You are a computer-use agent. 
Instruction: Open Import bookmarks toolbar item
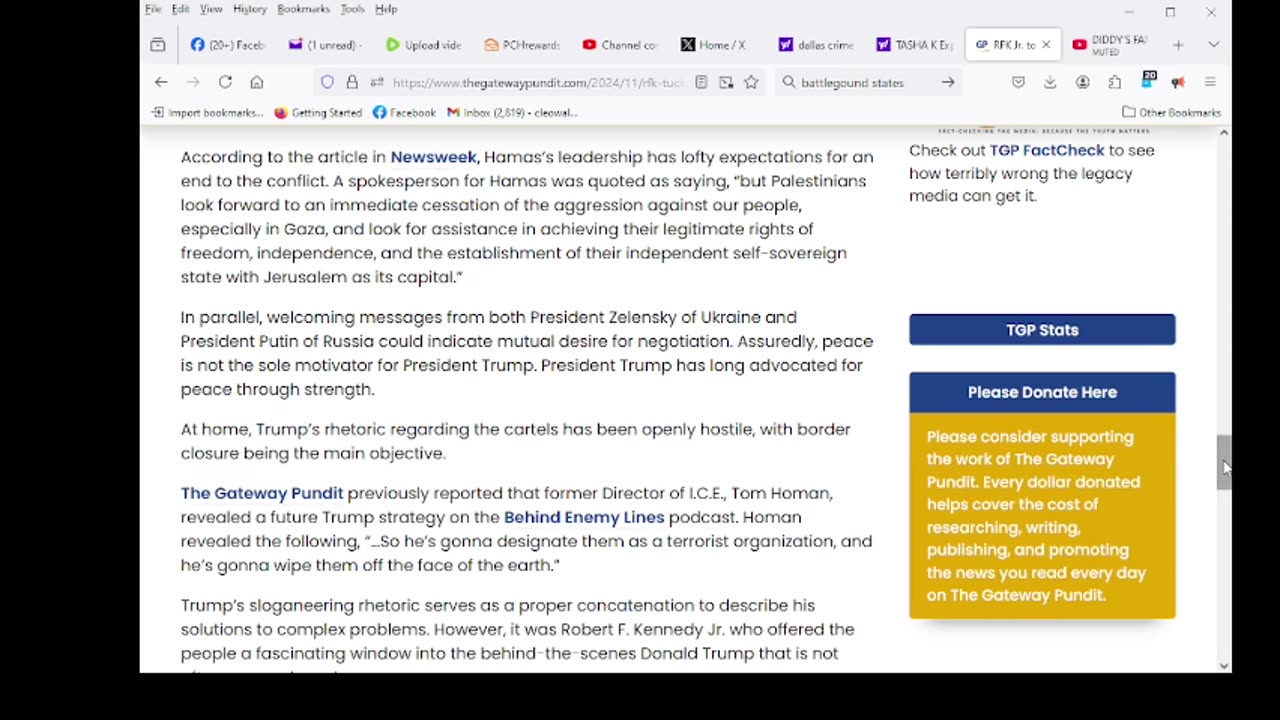tap(207, 112)
